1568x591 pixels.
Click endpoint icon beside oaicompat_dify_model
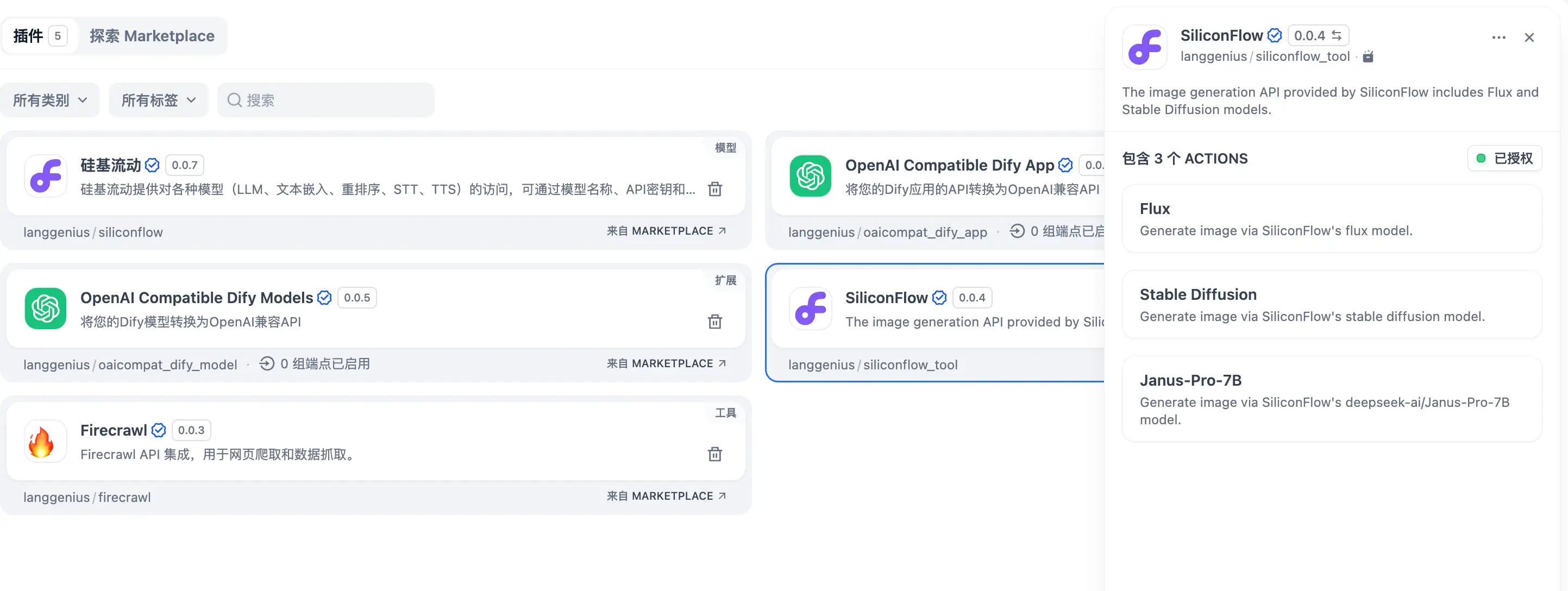(x=267, y=364)
